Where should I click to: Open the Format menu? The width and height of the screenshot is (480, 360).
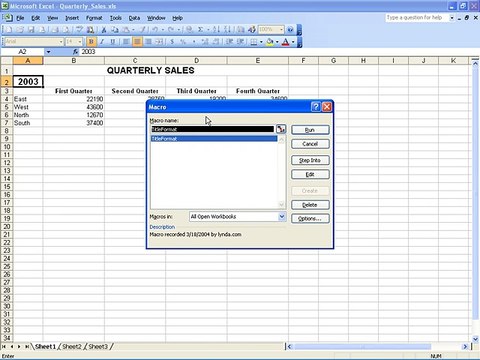pyautogui.click(x=94, y=18)
